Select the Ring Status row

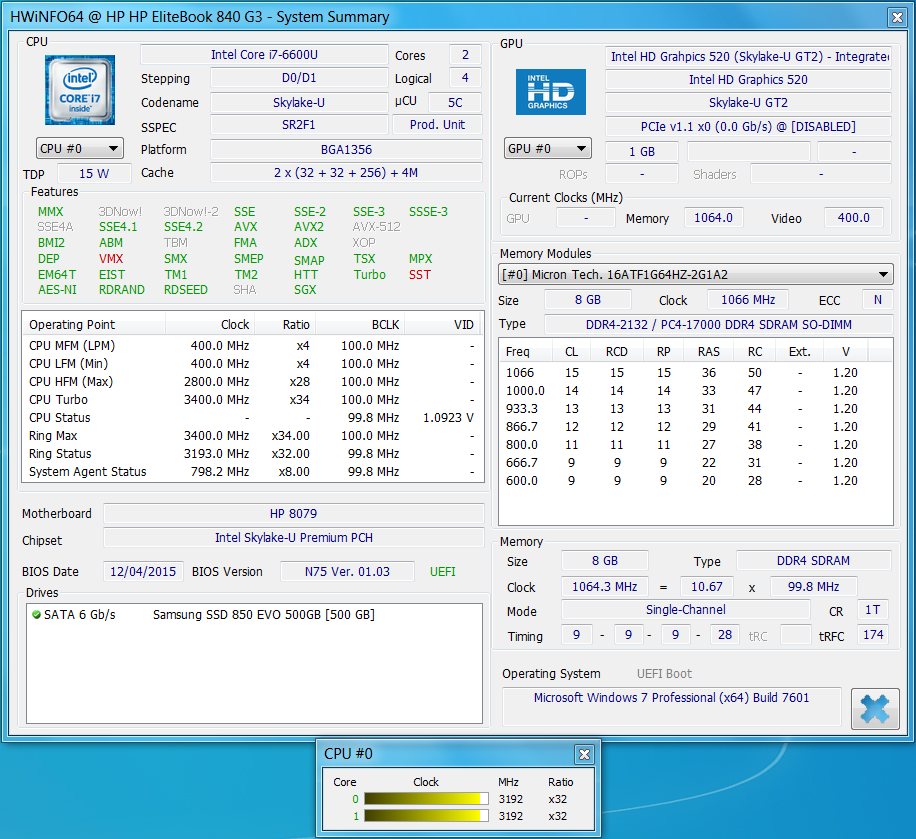pyautogui.click(x=253, y=453)
